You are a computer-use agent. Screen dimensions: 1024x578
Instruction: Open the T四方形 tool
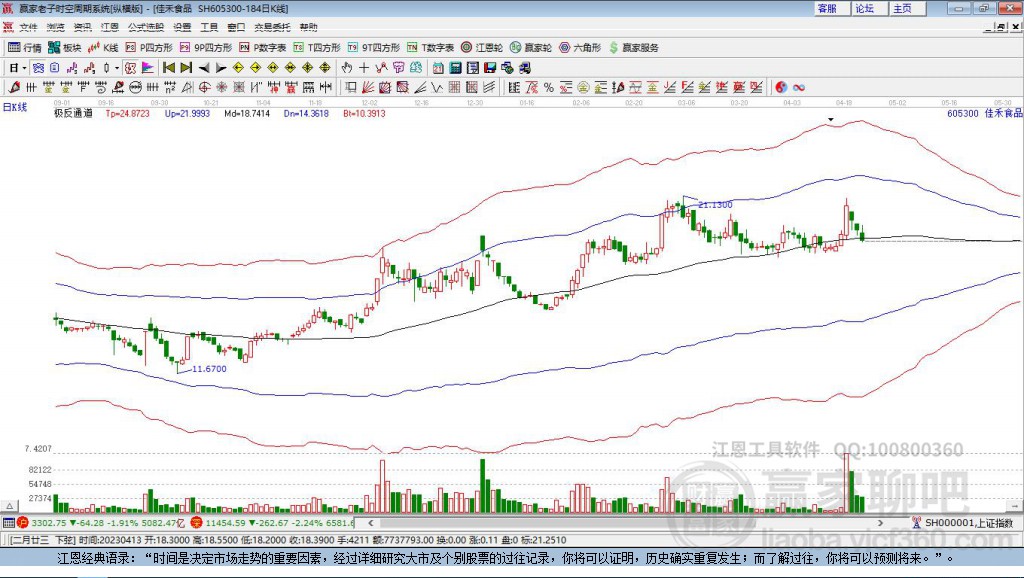[317, 48]
